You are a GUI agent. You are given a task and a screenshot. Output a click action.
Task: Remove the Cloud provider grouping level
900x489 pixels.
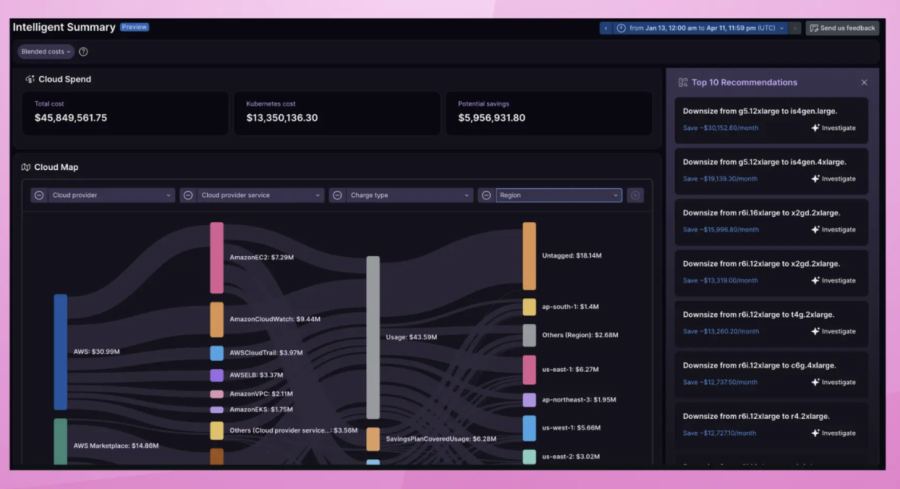point(39,195)
